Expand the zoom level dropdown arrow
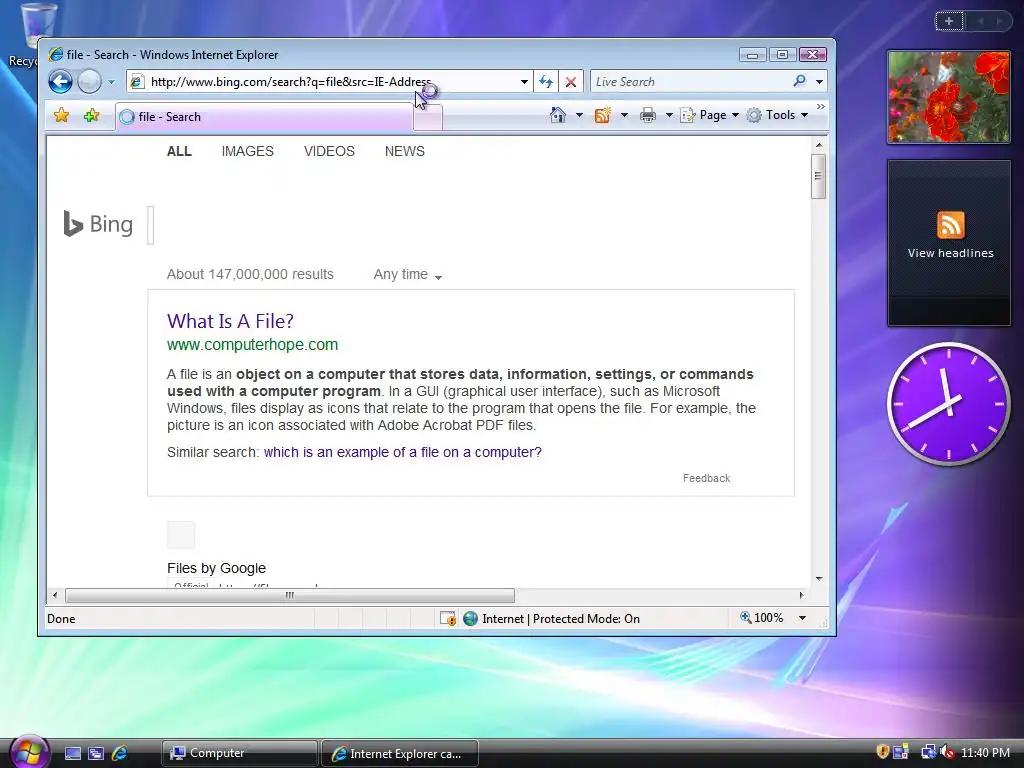This screenshot has height=768, width=1024. coord(803,618)
